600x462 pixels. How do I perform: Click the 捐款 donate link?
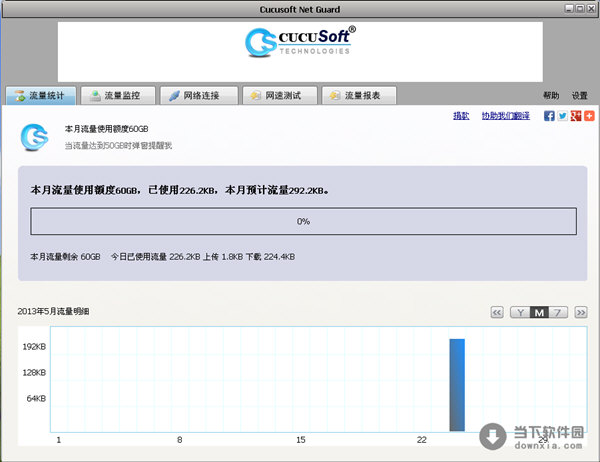click(x=461, y=116)
